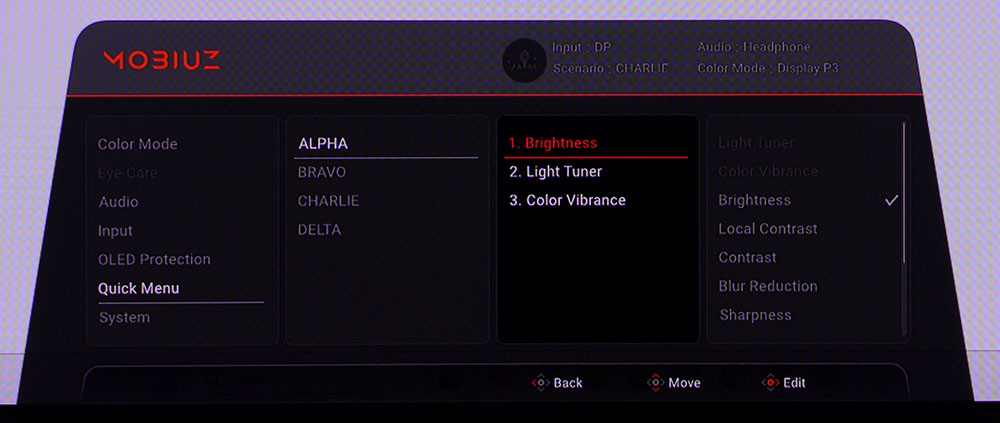Screen dimensions: 1000x423
Task: Open the Color Mode menu
Action: click(x=138, y=144)
